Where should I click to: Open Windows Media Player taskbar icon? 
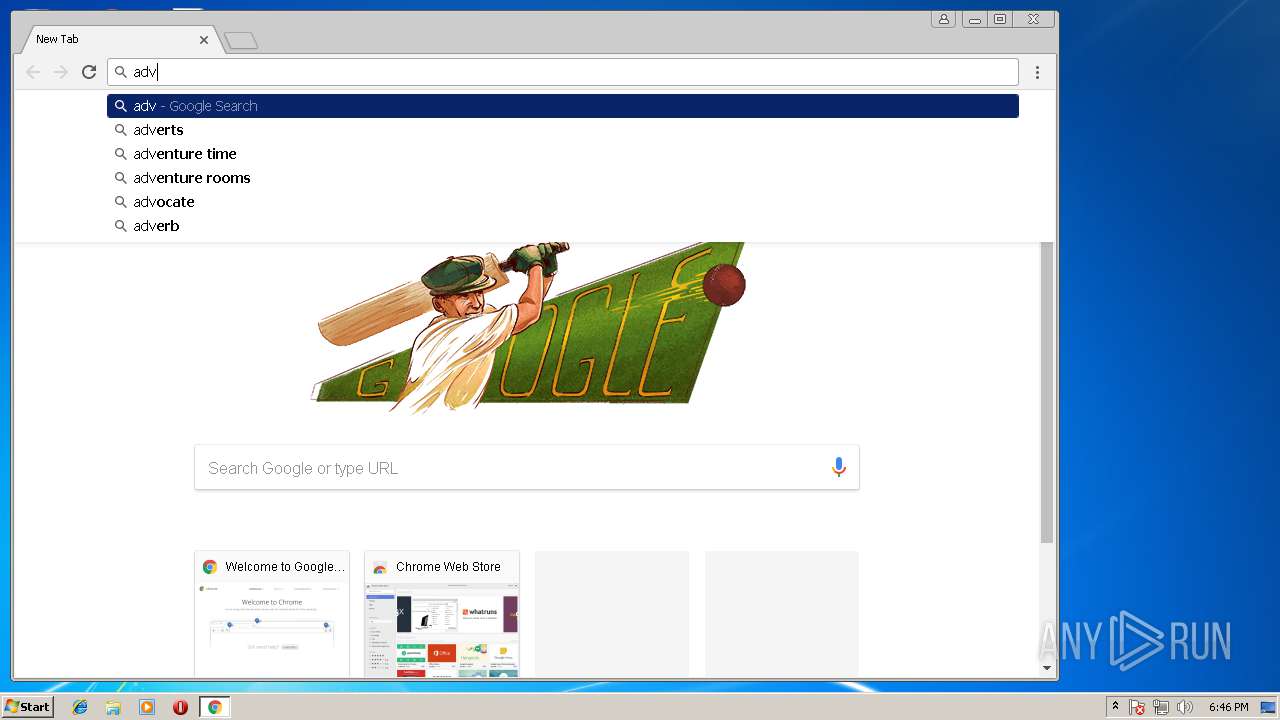pyautogui.click(x=147, y=707)
